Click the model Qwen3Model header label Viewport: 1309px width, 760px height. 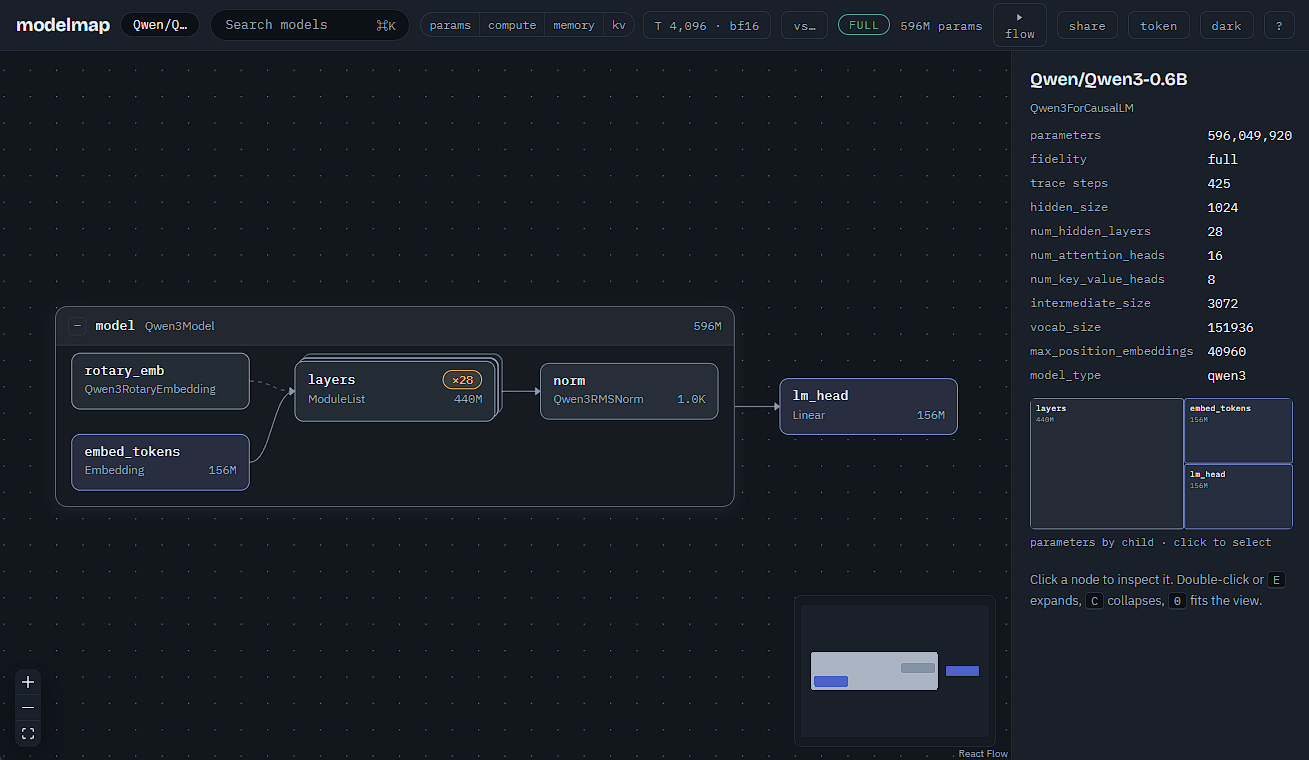coord(155,326)
